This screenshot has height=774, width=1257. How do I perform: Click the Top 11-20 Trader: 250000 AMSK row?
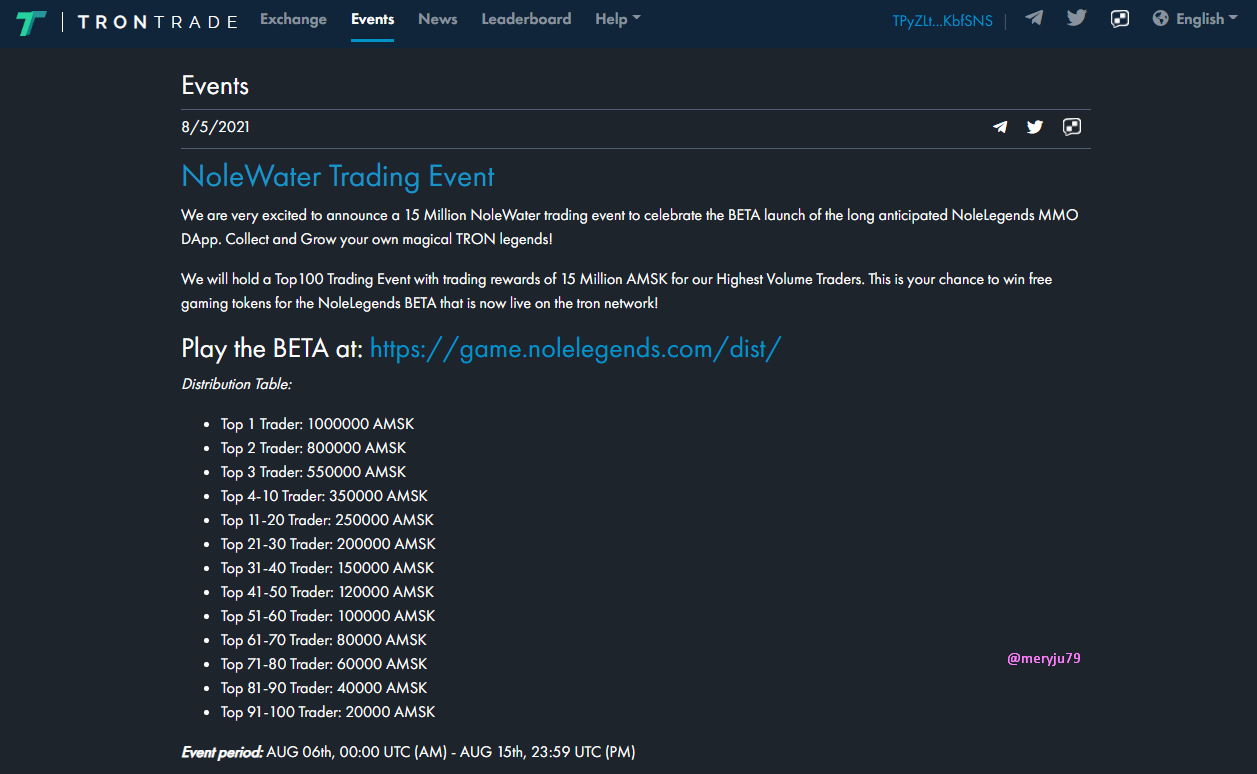tap(327, 520)
